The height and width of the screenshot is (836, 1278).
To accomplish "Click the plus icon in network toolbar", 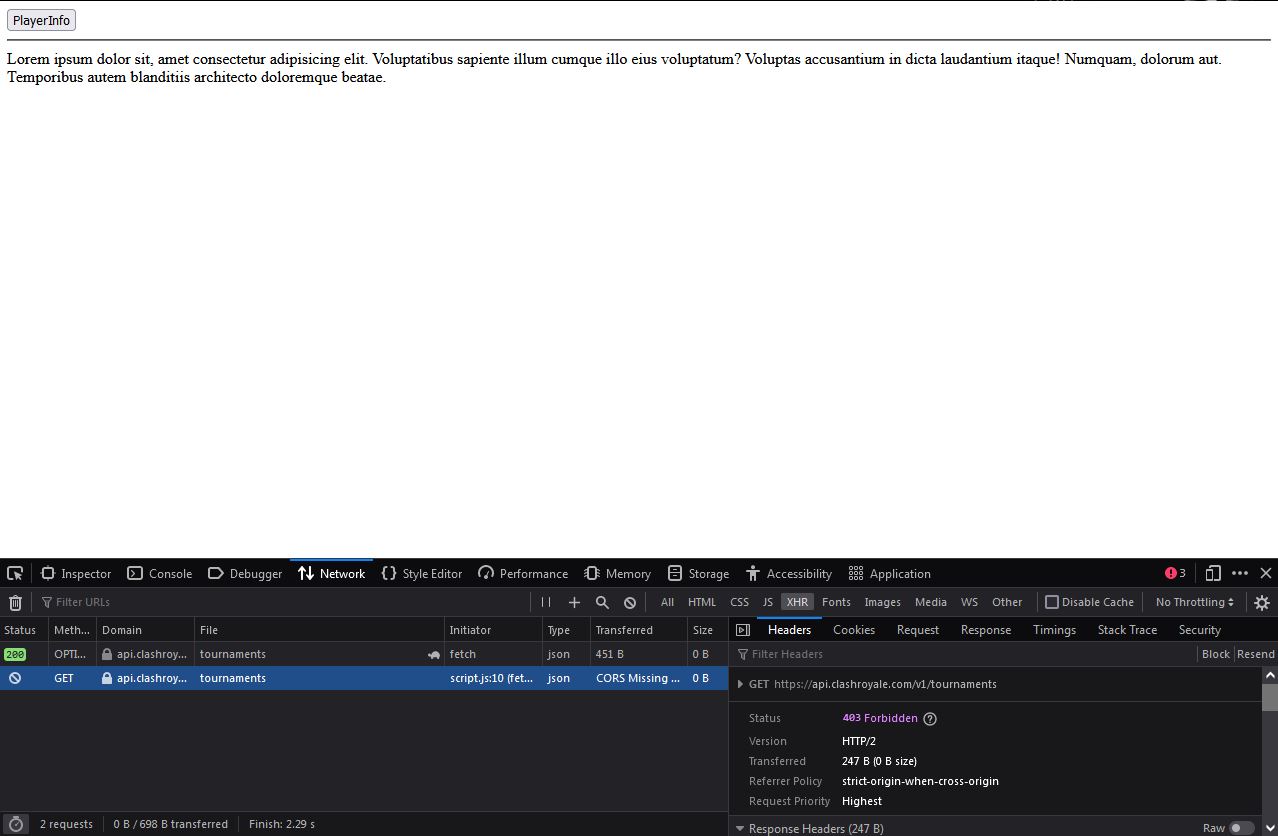I will (574, 602).
